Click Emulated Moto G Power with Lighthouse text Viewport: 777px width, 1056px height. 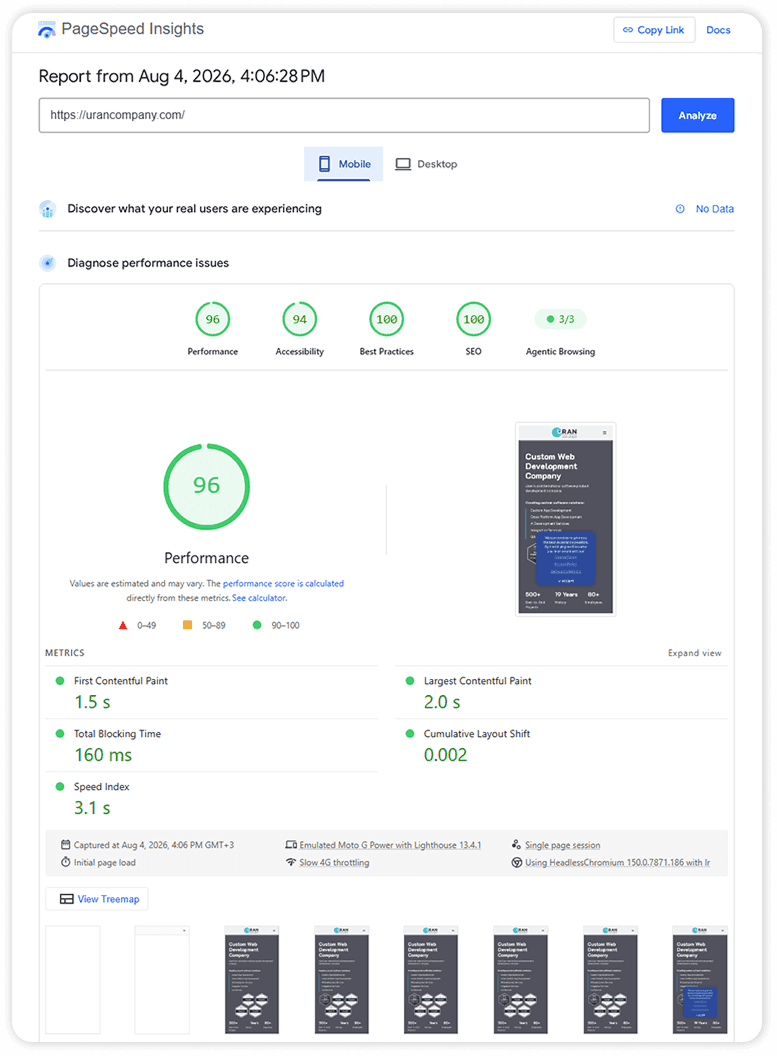tap(391, 845)
